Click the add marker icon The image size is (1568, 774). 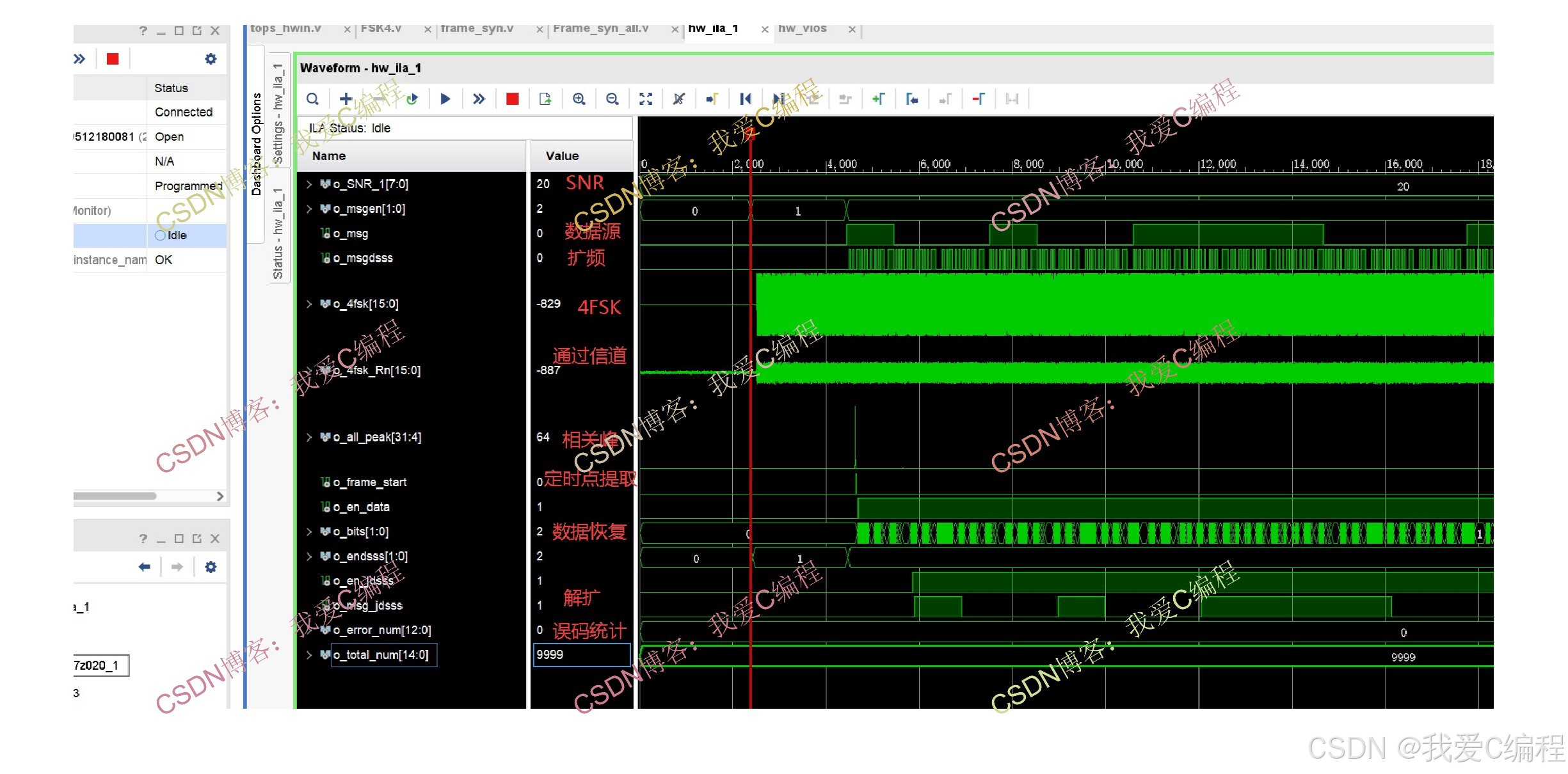pos(879,99)
